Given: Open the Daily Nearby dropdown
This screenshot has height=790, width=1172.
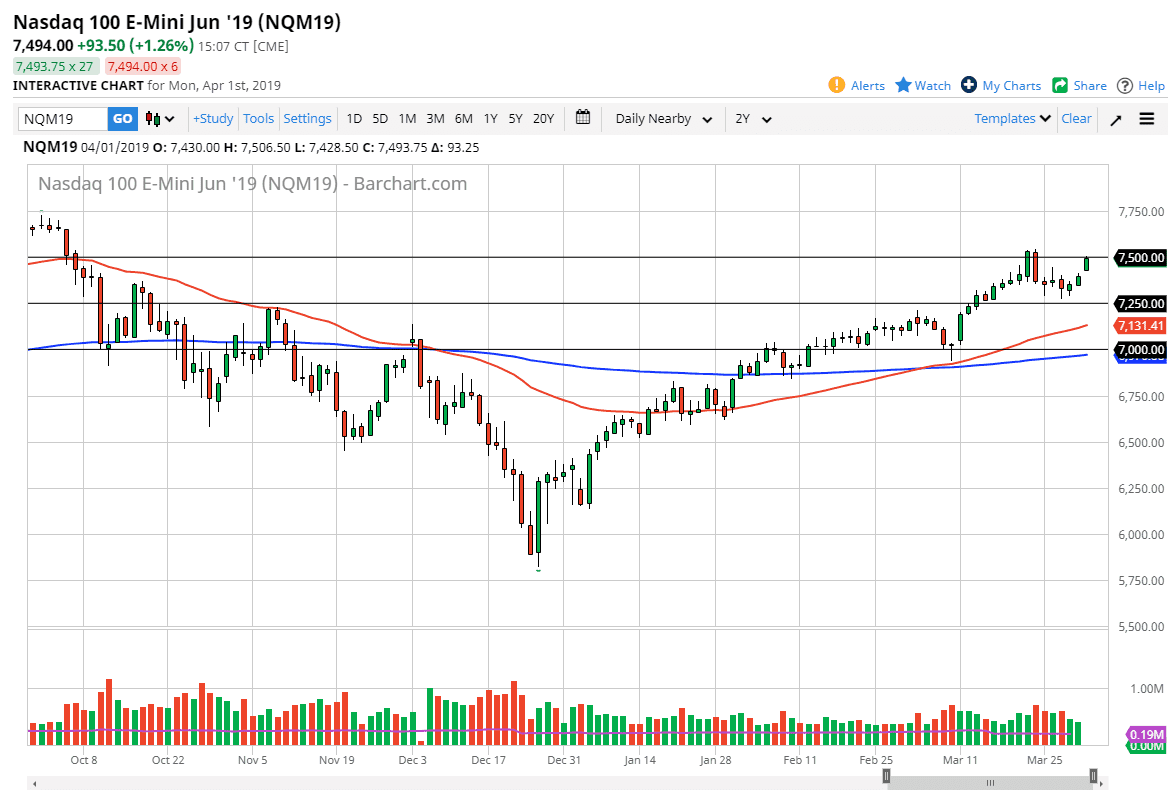Looking at the screenshot, I should (662, 118).
